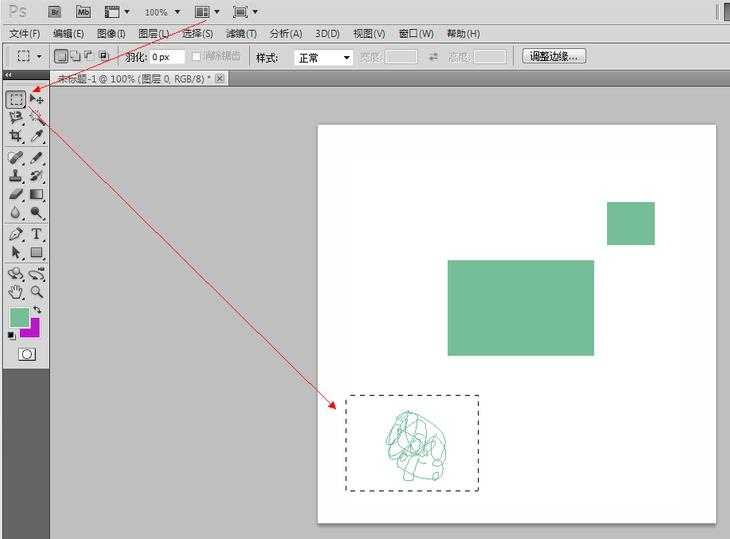This screenshot has width=730, height=539.
Task: Choose the 'Add to selection' mode button
Action: 75,57
